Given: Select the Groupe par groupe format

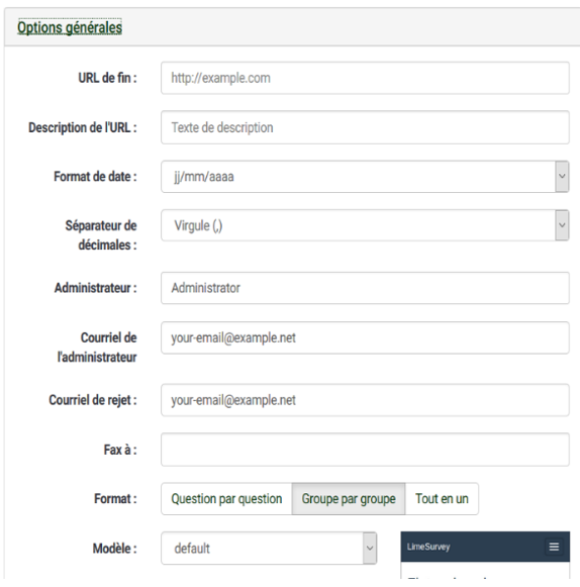Looking at the screenshot, I should tap(348, 499).
